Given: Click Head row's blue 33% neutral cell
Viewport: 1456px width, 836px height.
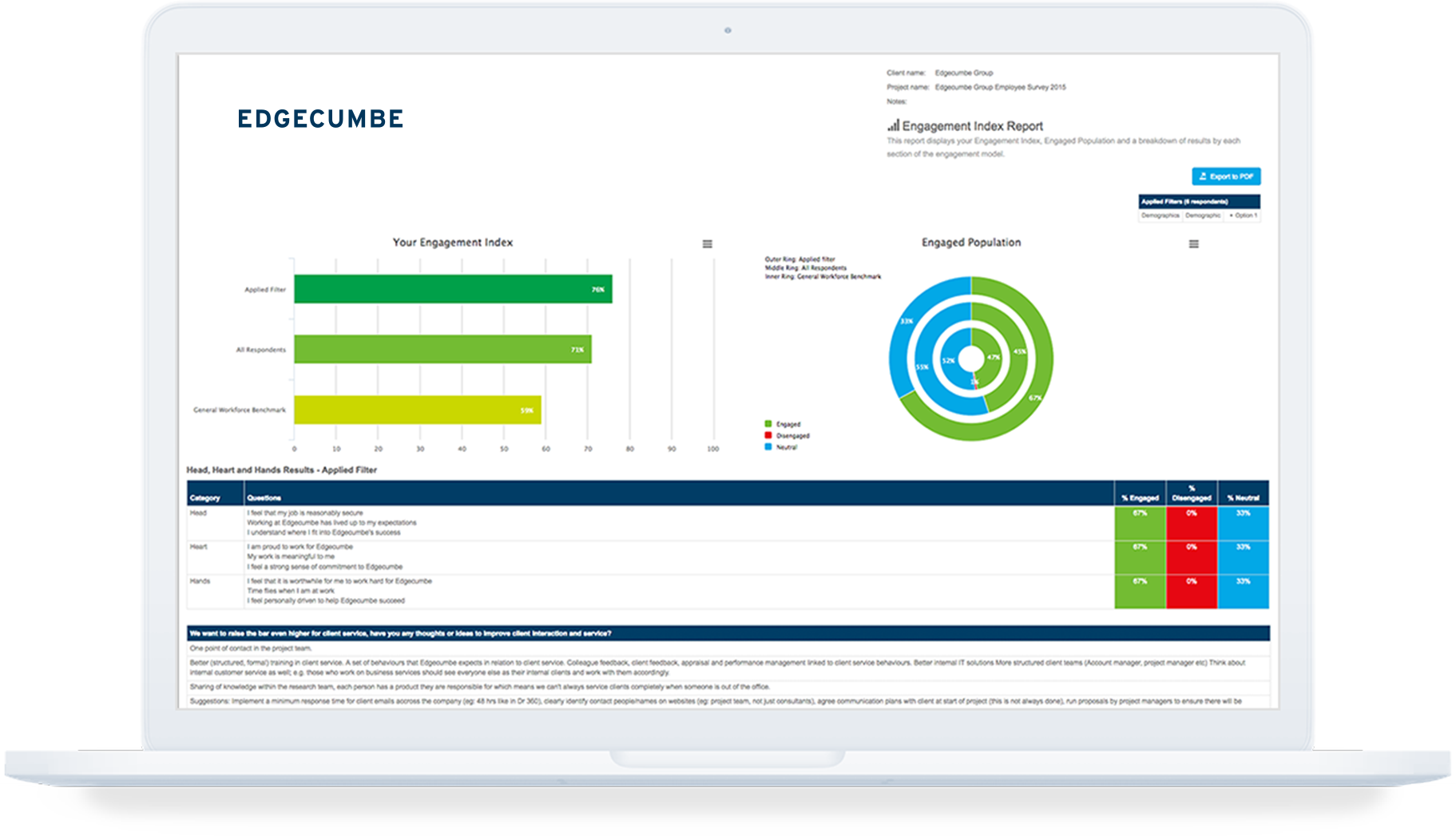Looking at the screenshot, I should coord(1243,523).
